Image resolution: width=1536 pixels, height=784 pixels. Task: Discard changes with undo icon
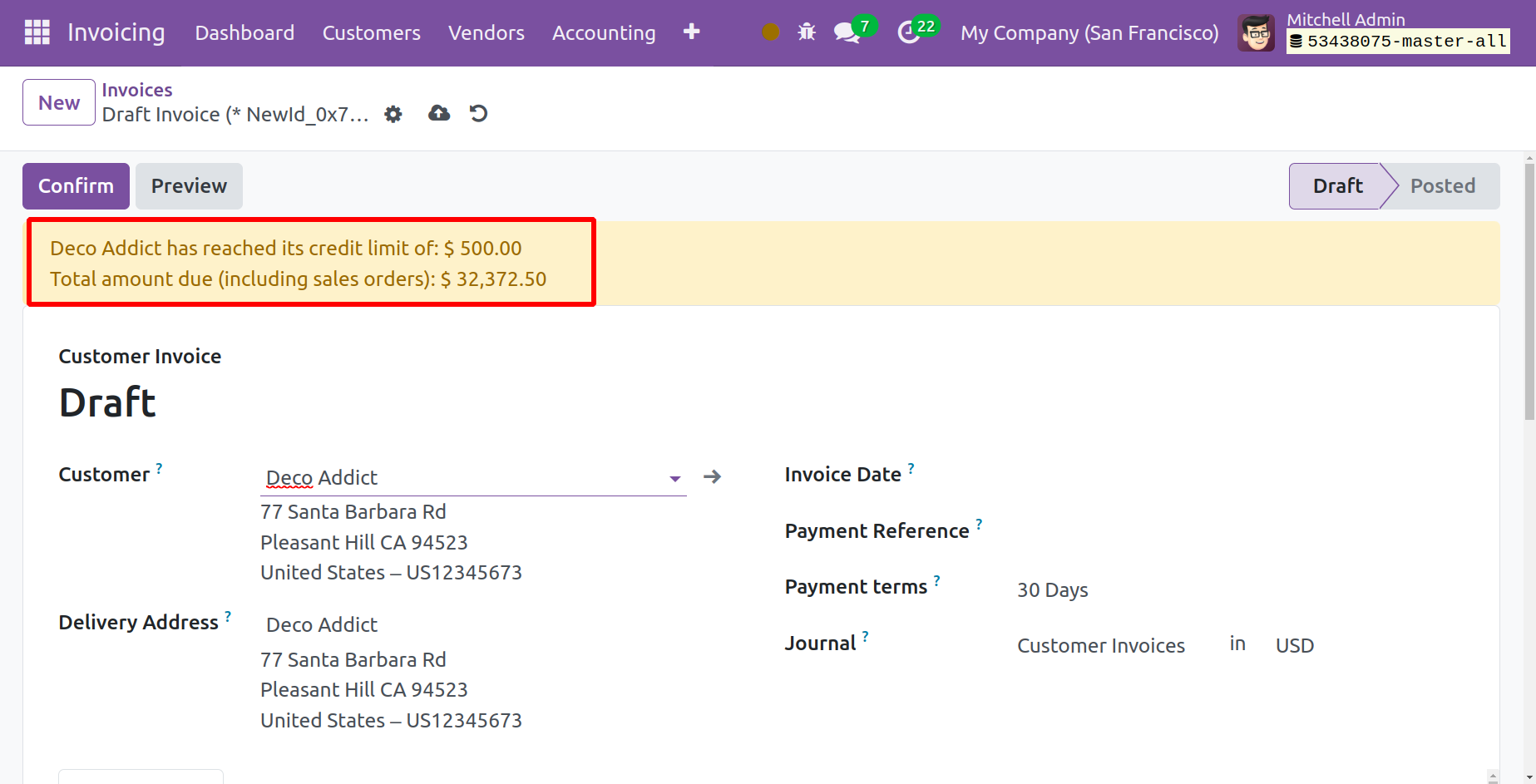pos(478,113)
